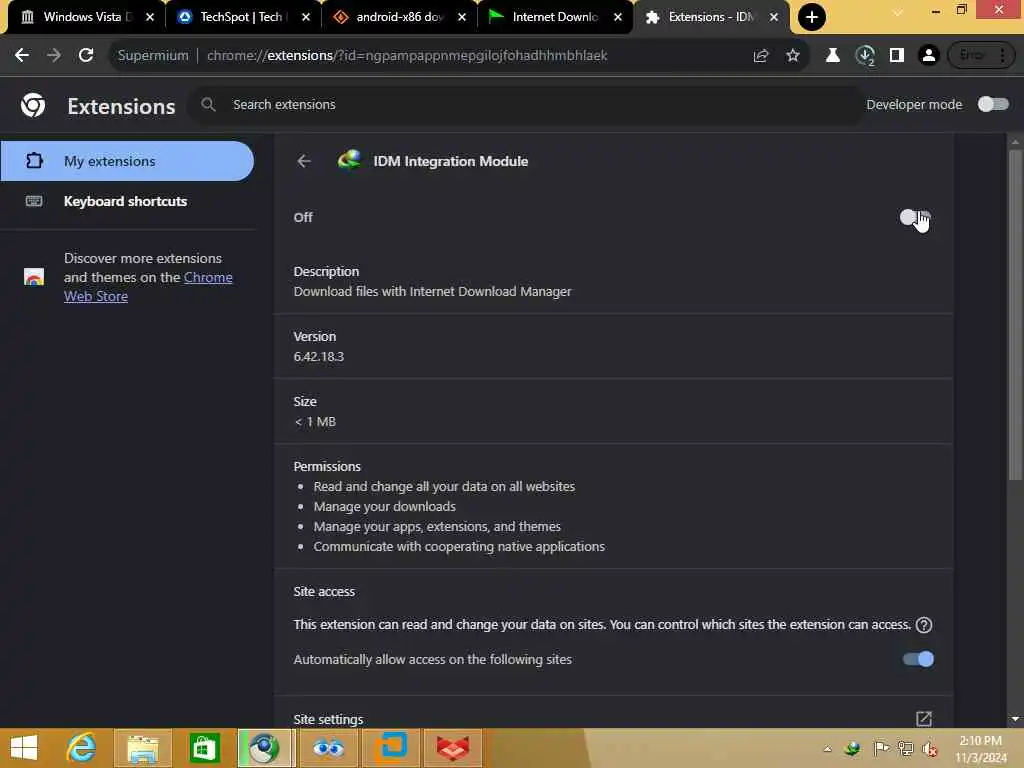1024x768 pixels.
Task: Close the Internet Download tab
Action: pyautogui.click(x=618, y=17)
